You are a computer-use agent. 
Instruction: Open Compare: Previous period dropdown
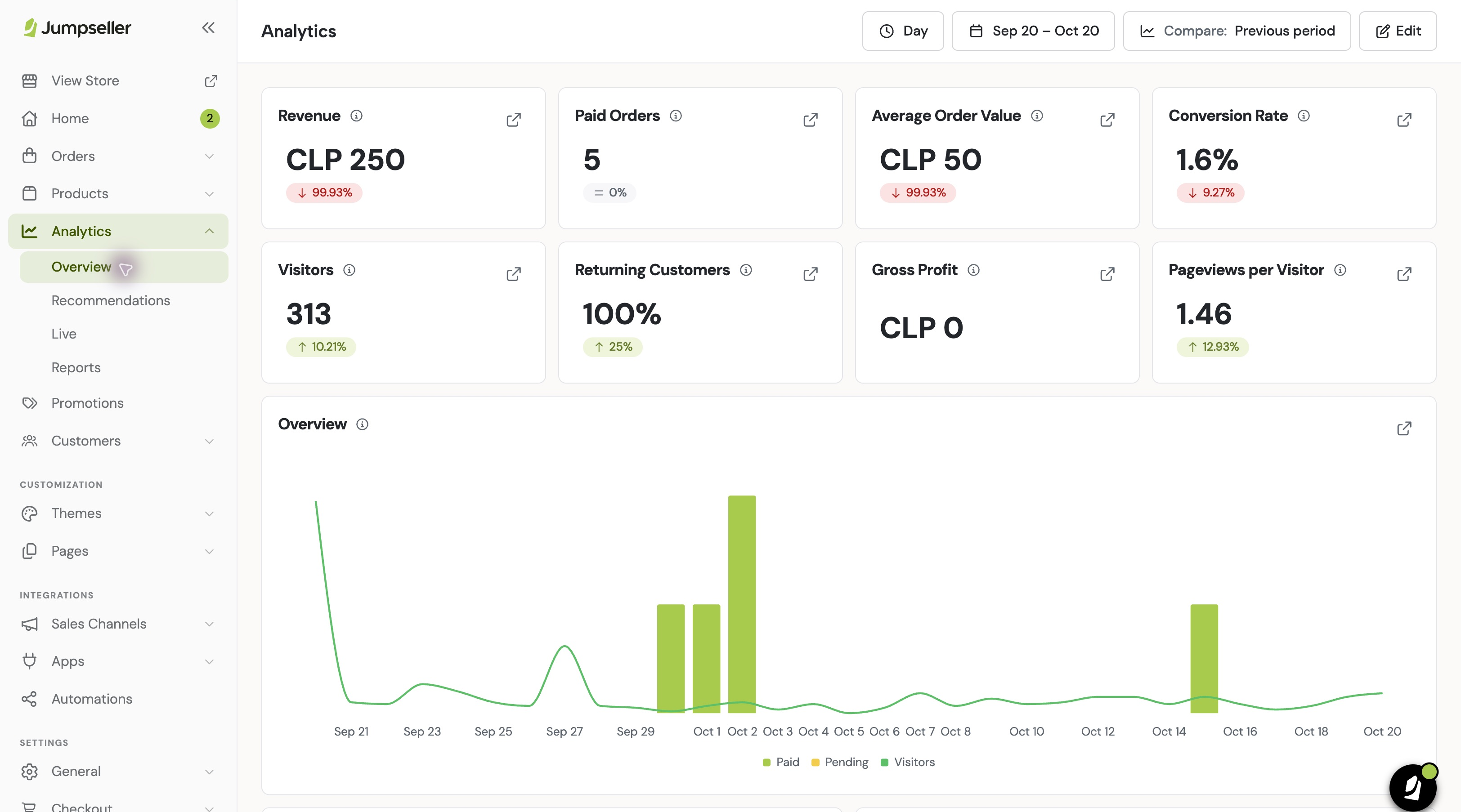coord(1237,31)
